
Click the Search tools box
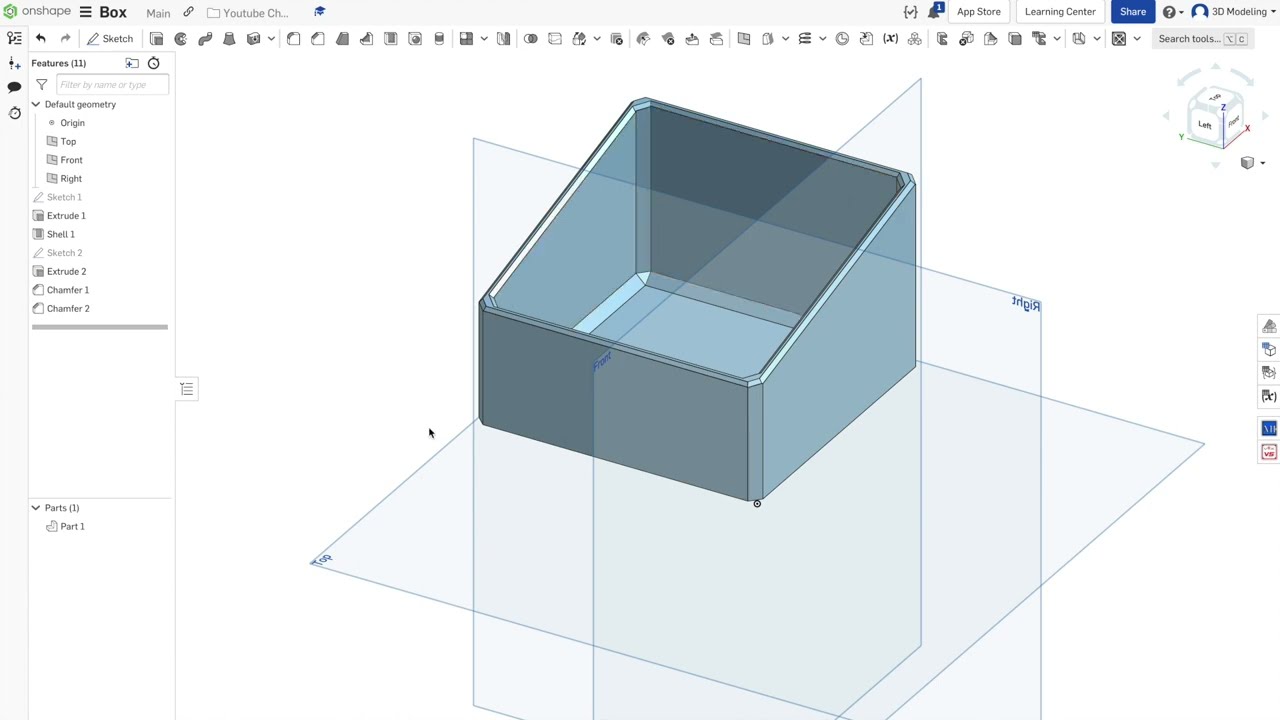[x=1201, y=39]
